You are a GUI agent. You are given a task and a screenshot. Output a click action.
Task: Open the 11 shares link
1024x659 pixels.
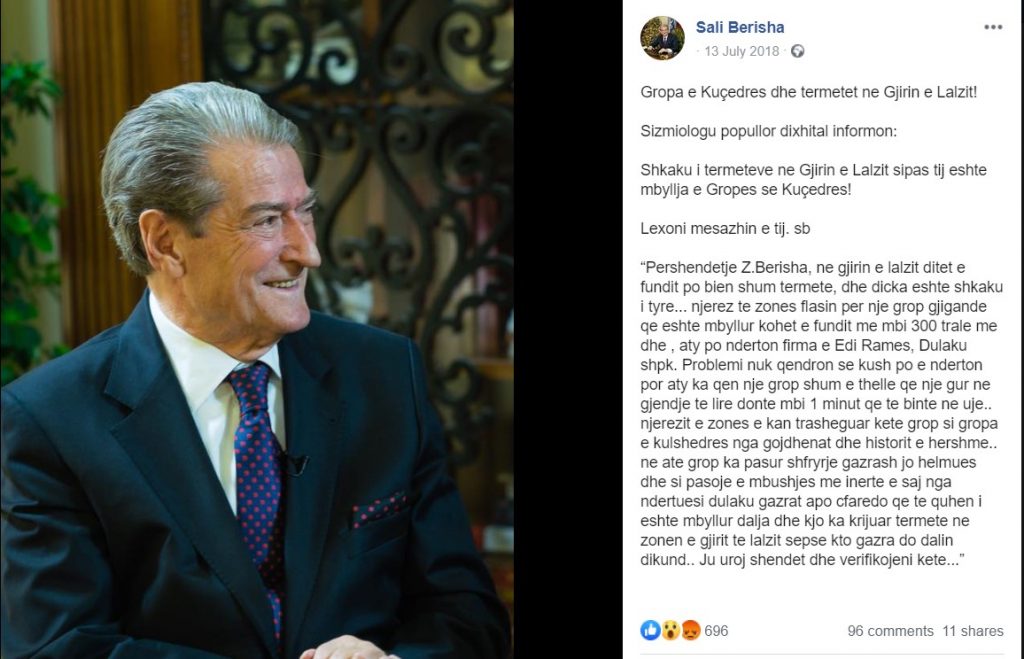tap(972, 631)
